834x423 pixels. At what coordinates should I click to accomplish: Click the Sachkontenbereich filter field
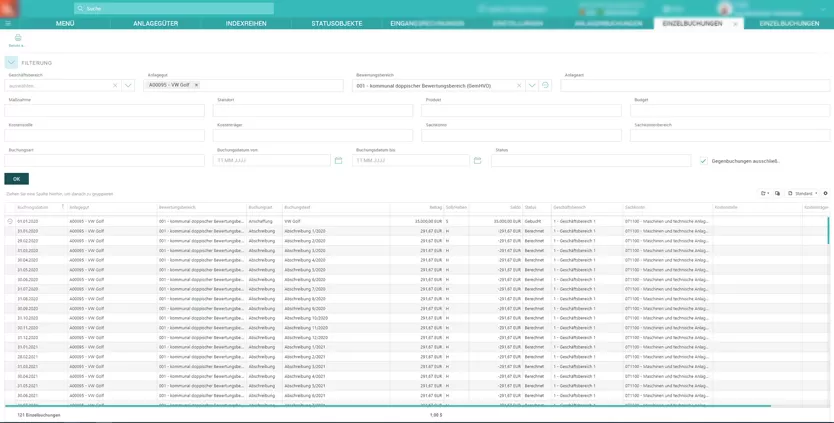coord(730,135)
